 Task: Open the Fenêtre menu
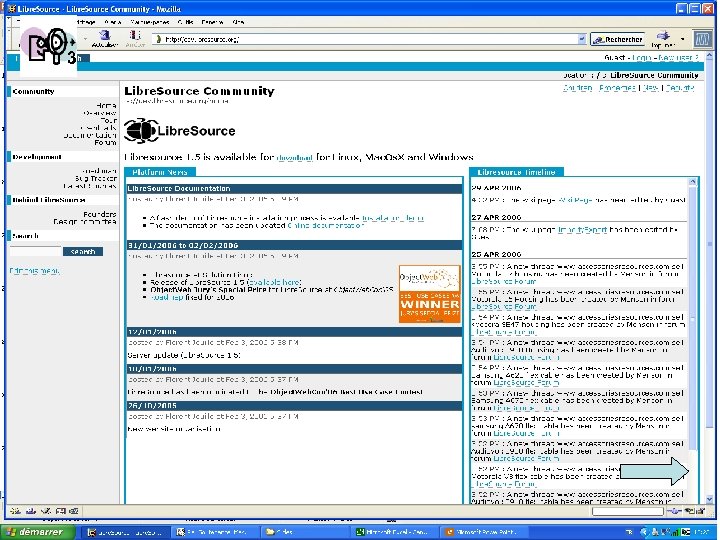(x=212, y=22)
